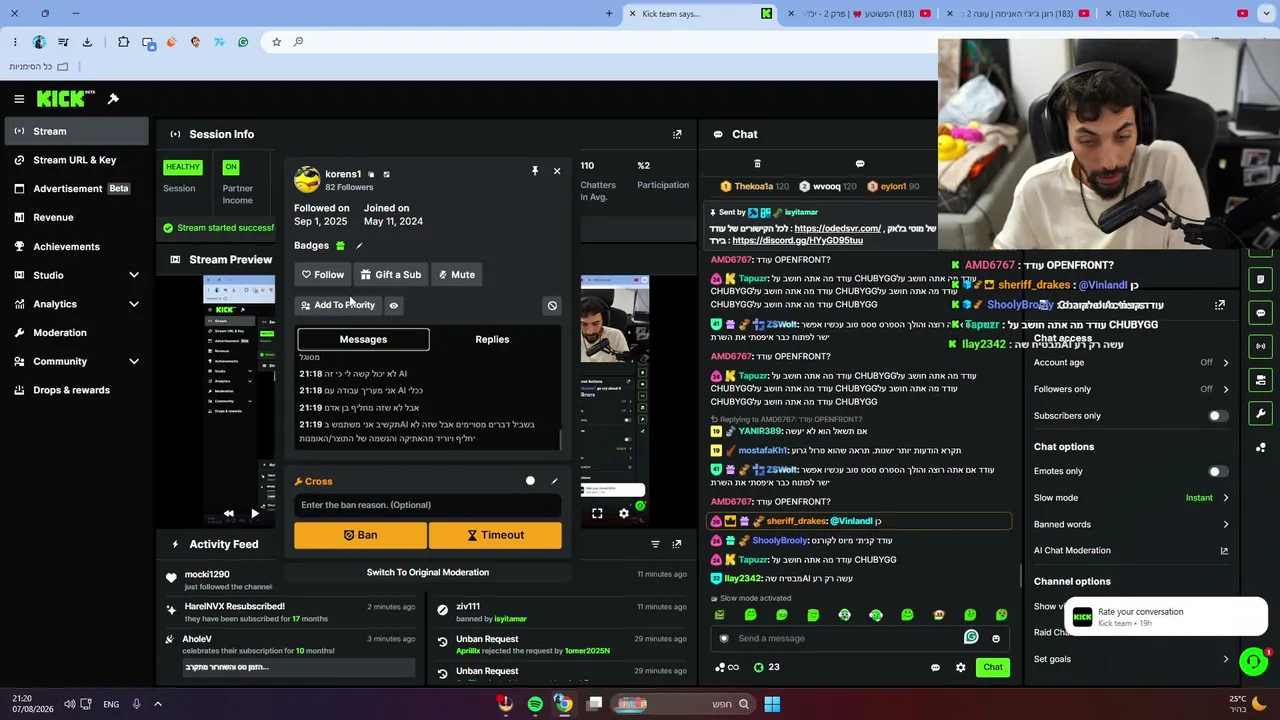
Task: Enter fullscreen on the Stream Preview
Action: 597,513
